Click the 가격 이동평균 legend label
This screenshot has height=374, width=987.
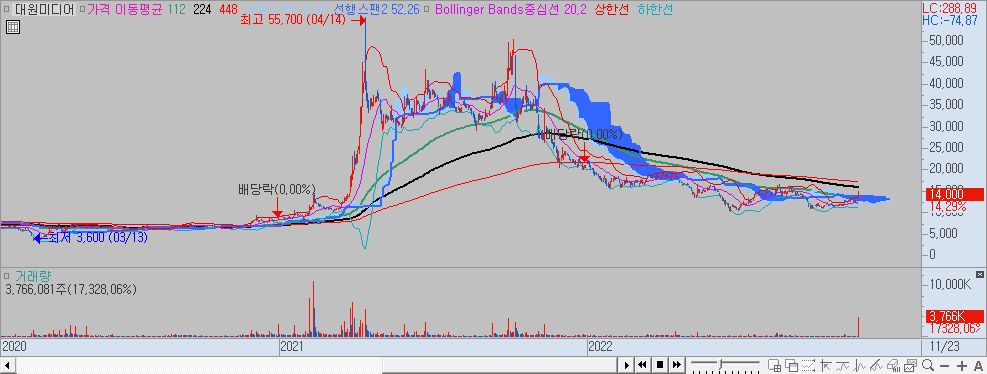click(x=125, y=9)
